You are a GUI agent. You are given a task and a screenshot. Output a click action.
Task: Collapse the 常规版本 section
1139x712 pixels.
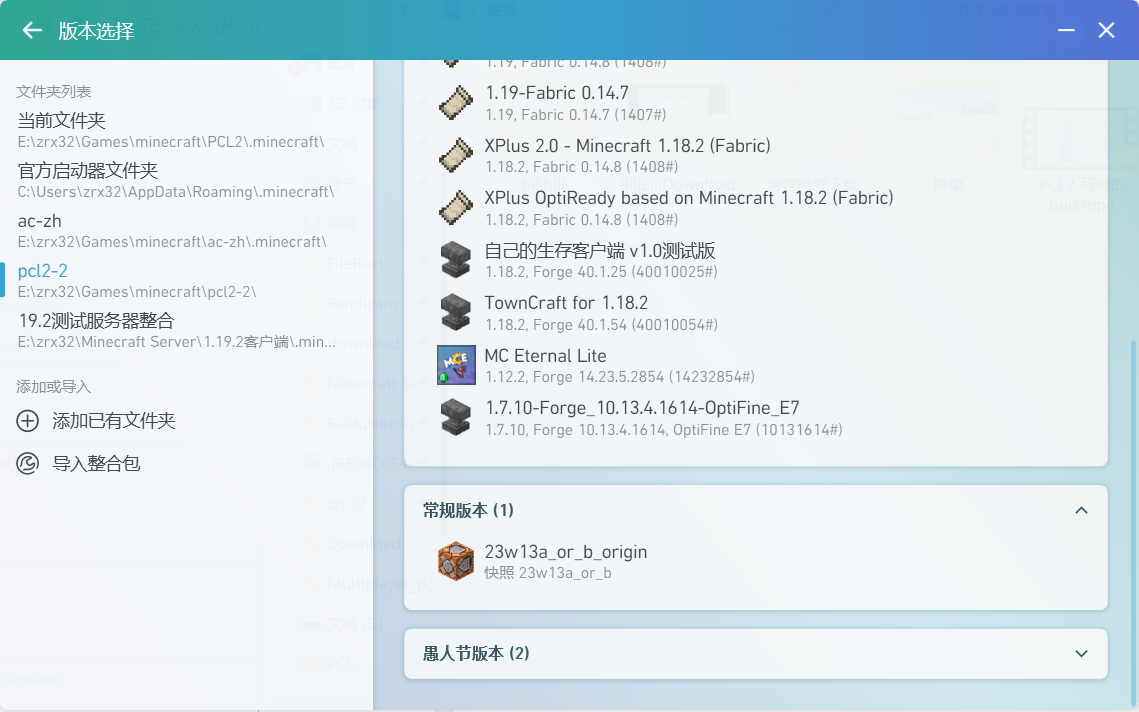coord(1081,510)
